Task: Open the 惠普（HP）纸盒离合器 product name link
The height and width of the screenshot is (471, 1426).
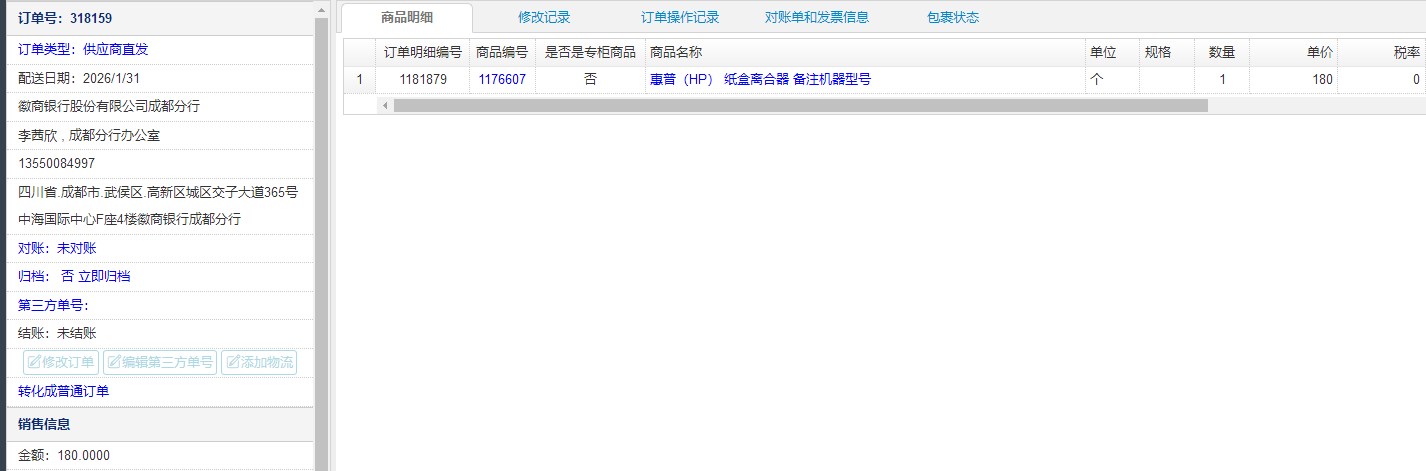Action: click(760, 79)
